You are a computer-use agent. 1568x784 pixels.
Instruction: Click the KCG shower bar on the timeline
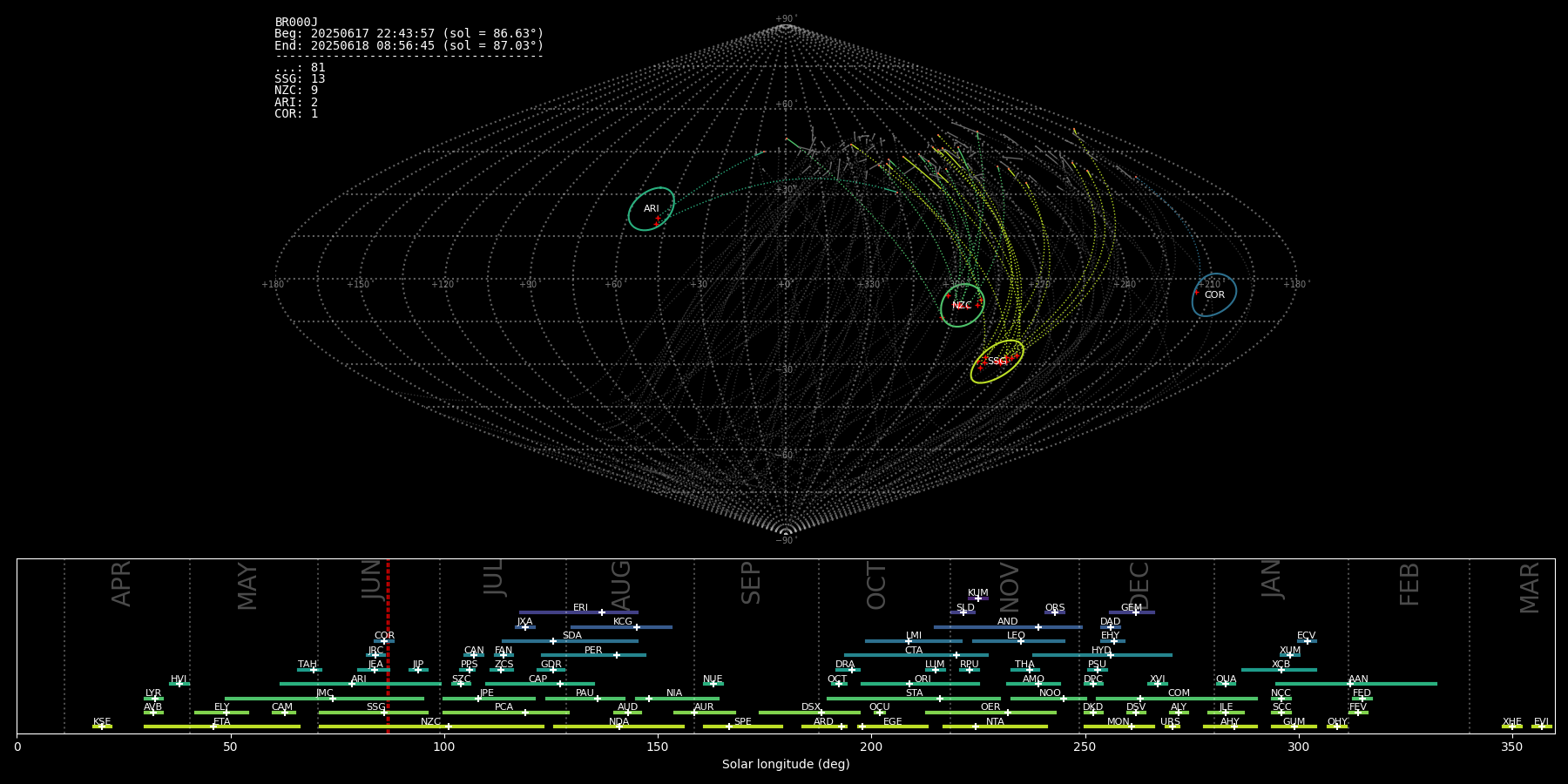[621, 627]
